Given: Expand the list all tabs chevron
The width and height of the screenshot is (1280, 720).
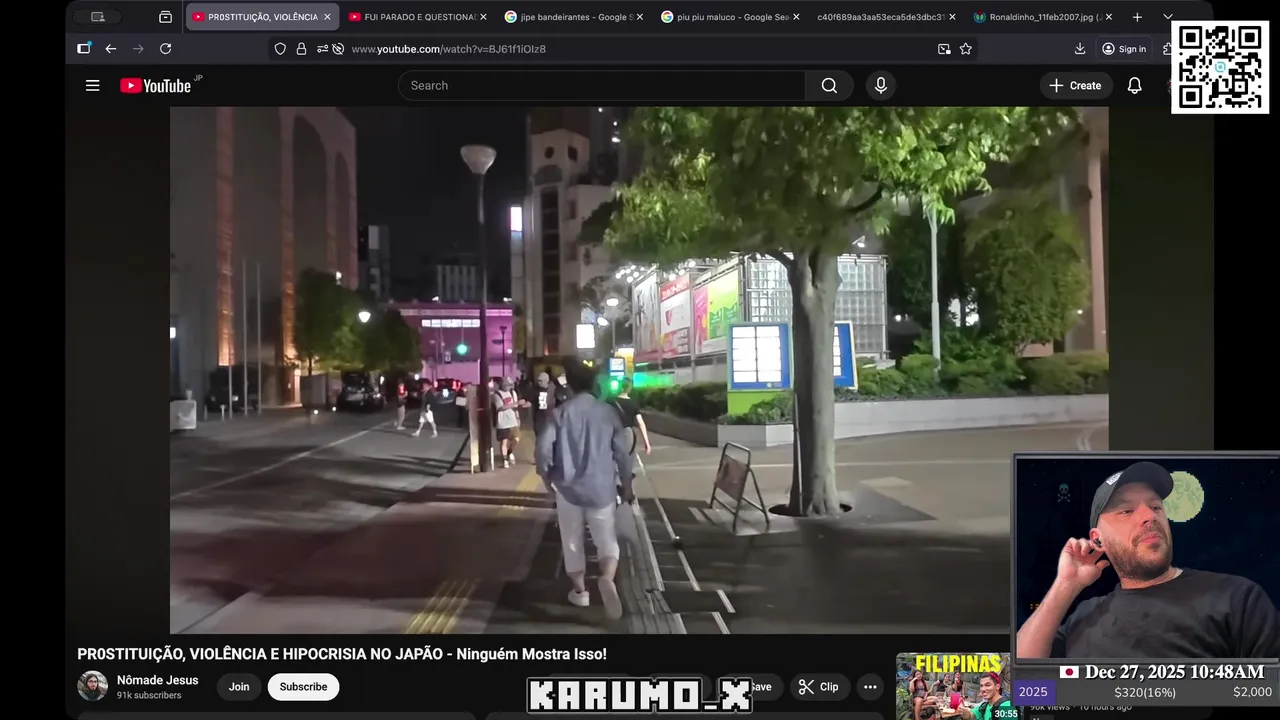Looking at the screenshot, I should (x=1167, y=17).
